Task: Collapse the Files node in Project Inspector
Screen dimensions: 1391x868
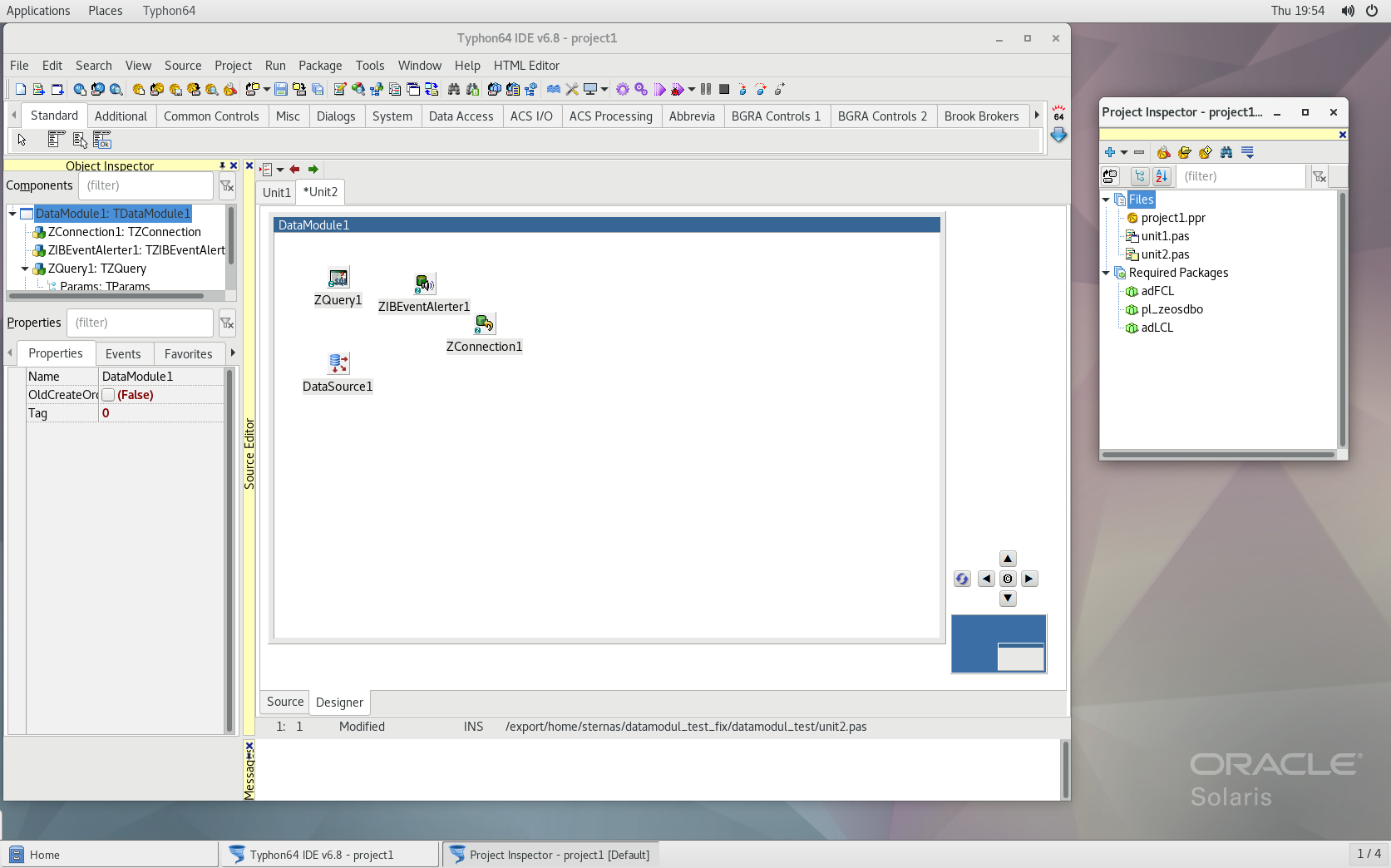Action: point(1106,200)
